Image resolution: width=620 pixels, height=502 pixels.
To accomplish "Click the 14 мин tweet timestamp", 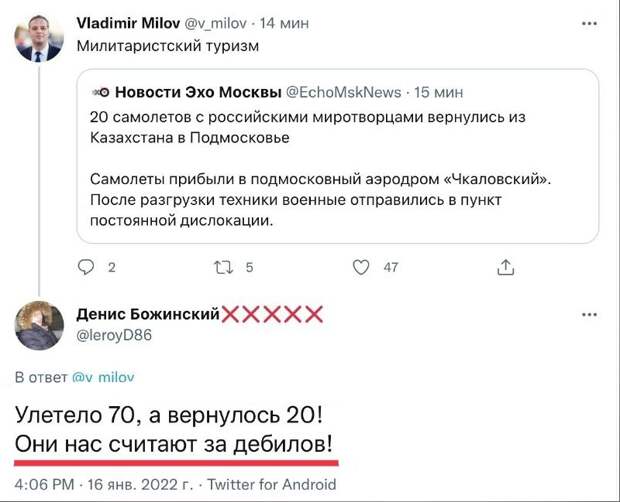I will (x=284, y=24).
